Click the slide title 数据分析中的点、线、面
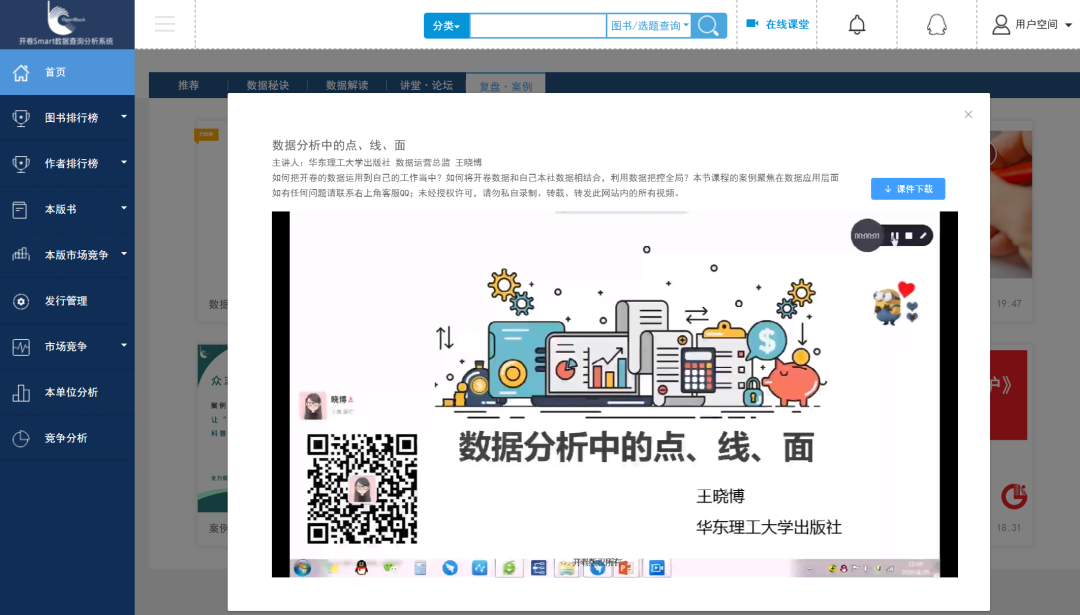Screen dimensions: 1080x615 (636, 448)
